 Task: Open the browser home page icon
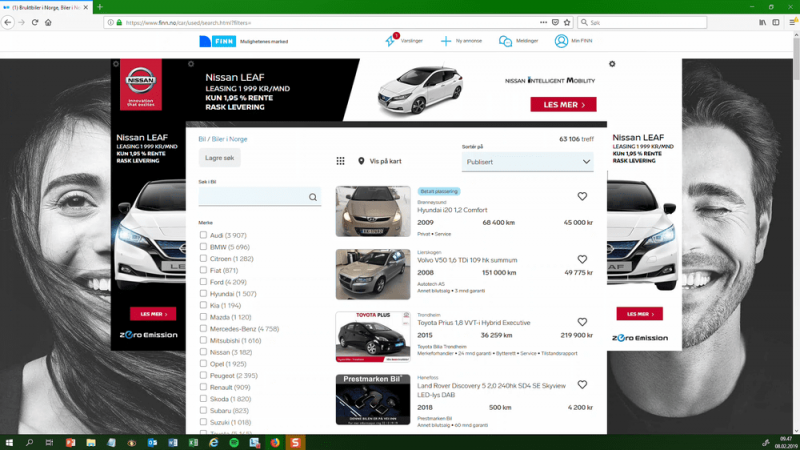(48, 22)
